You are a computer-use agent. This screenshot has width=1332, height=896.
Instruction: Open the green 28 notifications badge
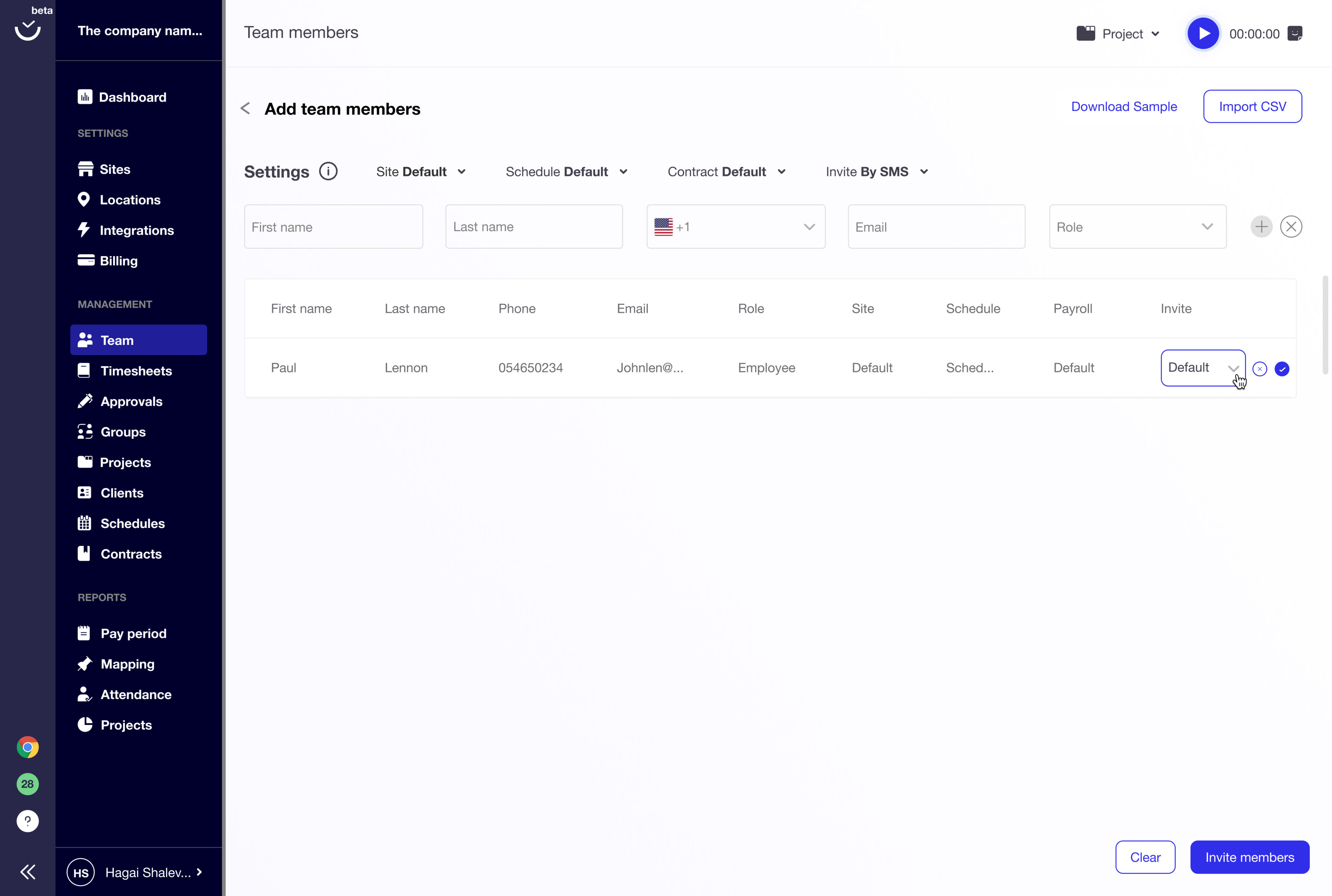click(x=27, y=784)
